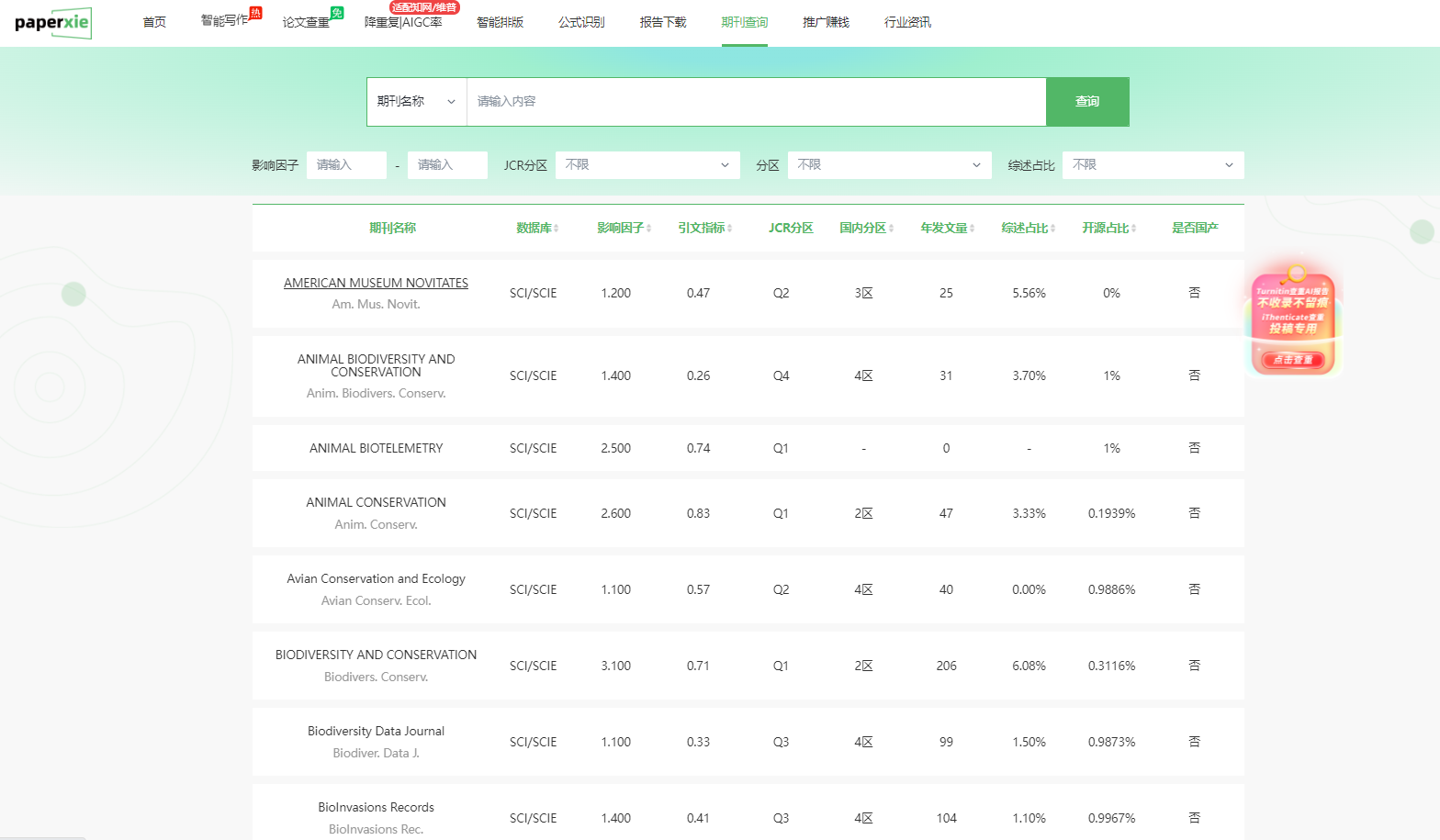This screenshot has width=1440, height=840.
Task: Sort by 开源占比 column arrows
Action: click(1133, 229)
